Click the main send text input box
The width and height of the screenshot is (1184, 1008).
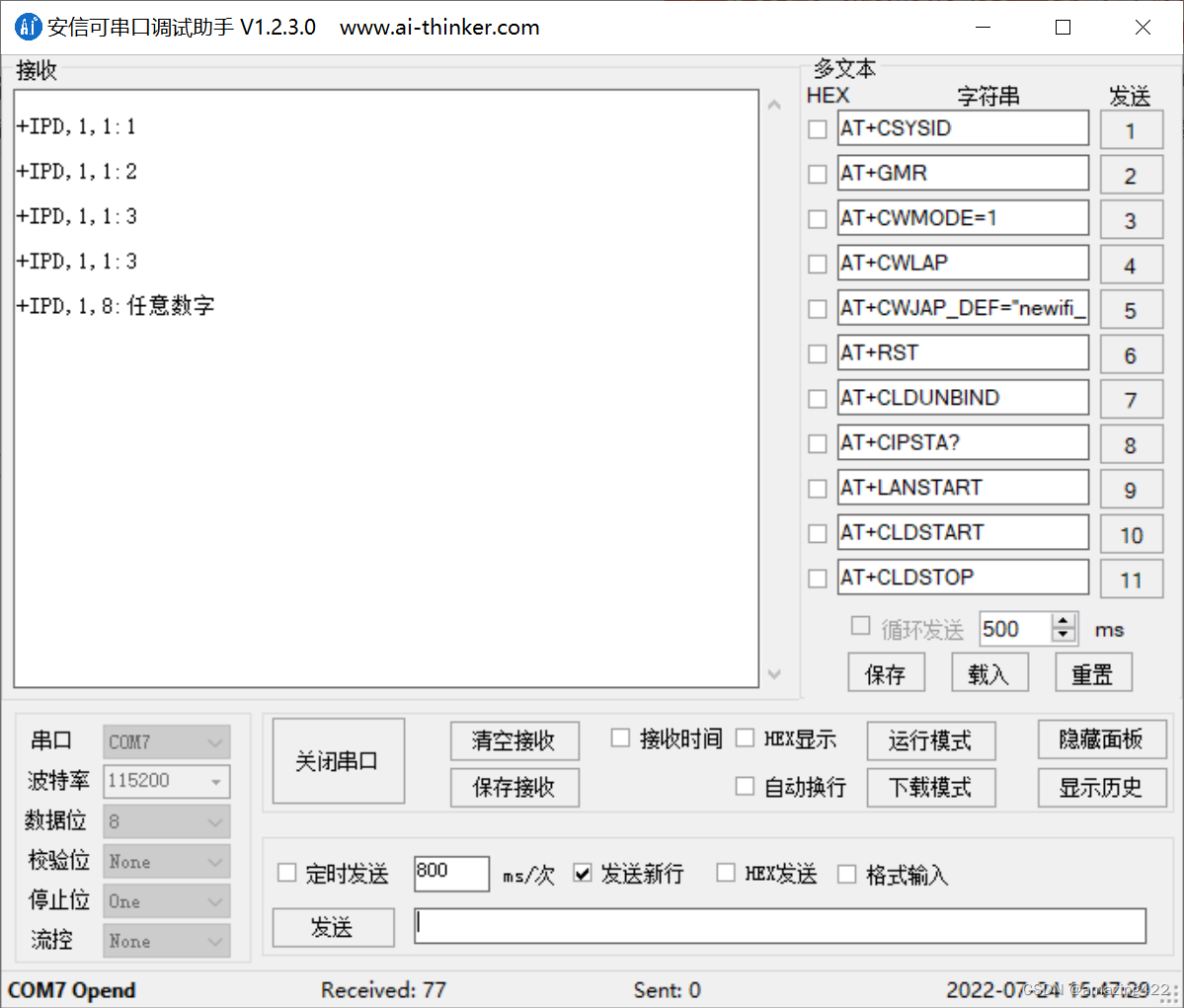[780, 926]
